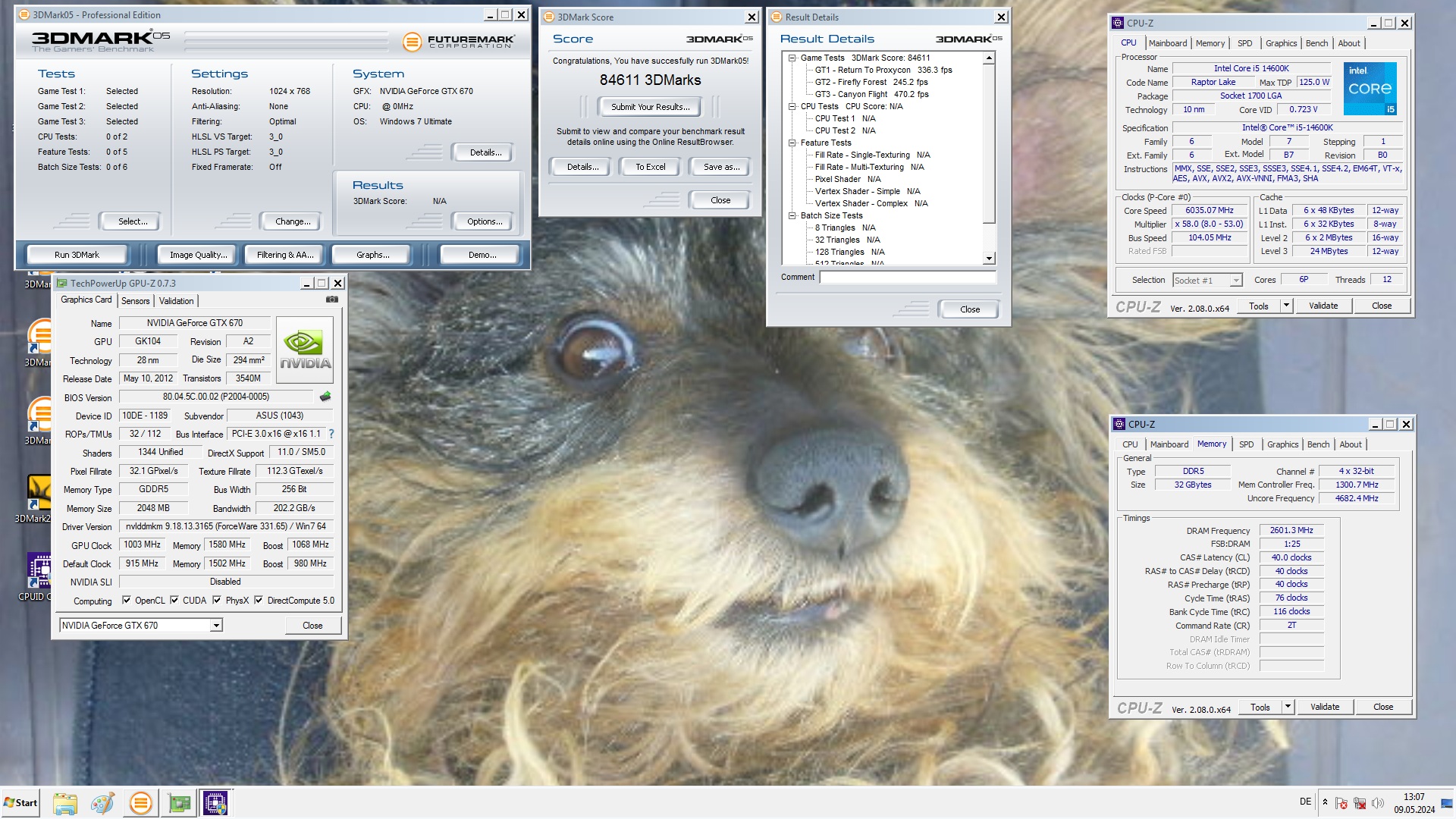Click the Details button under System
Screen dimensions: 1456x819
485,152
